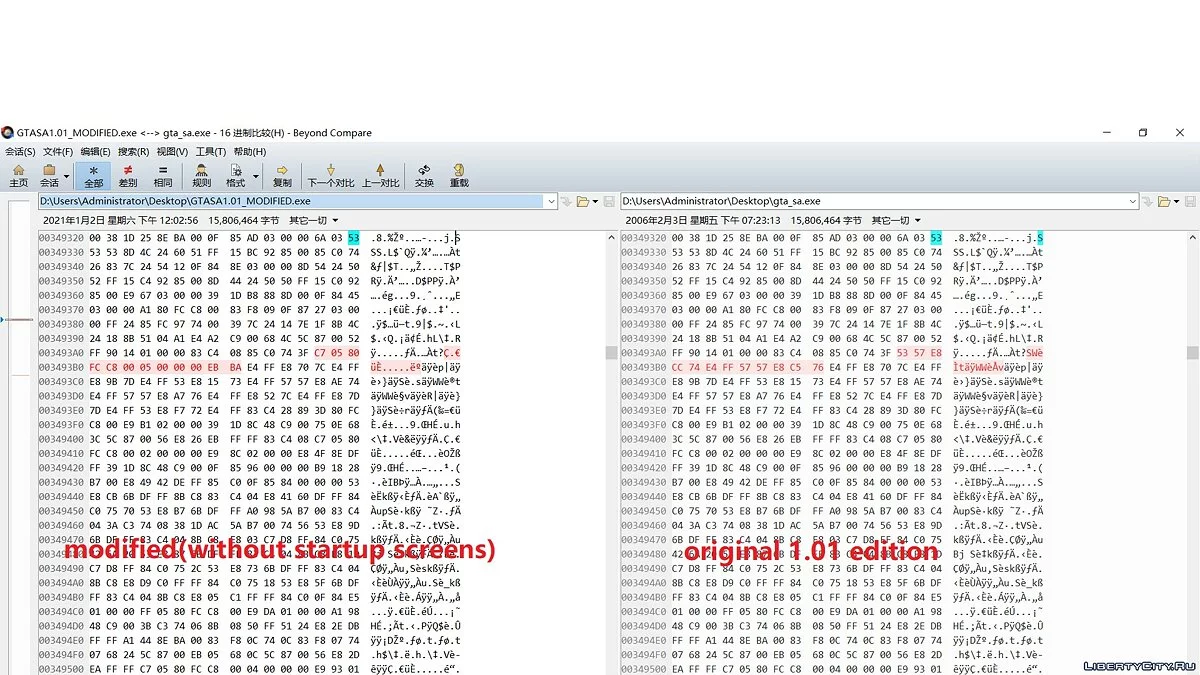Screen dimensions: 1200x675
Task: Click the left pane scroll-up arrow
Action: [x=611, y=238]
